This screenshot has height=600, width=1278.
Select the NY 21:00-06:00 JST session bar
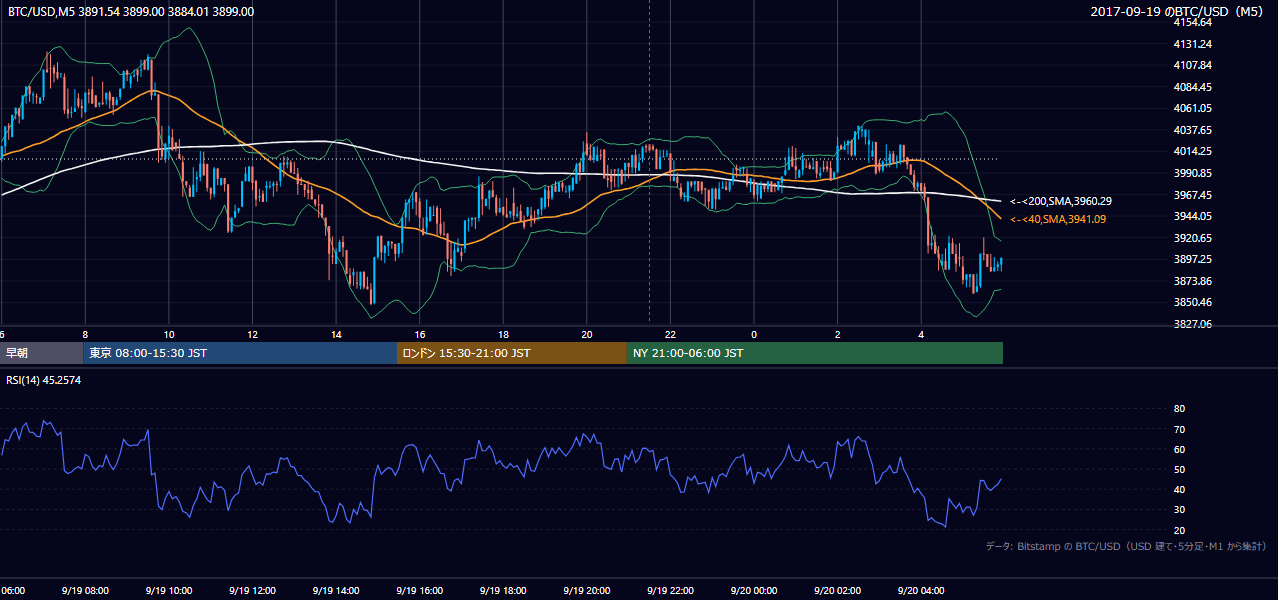pos(815,353)
